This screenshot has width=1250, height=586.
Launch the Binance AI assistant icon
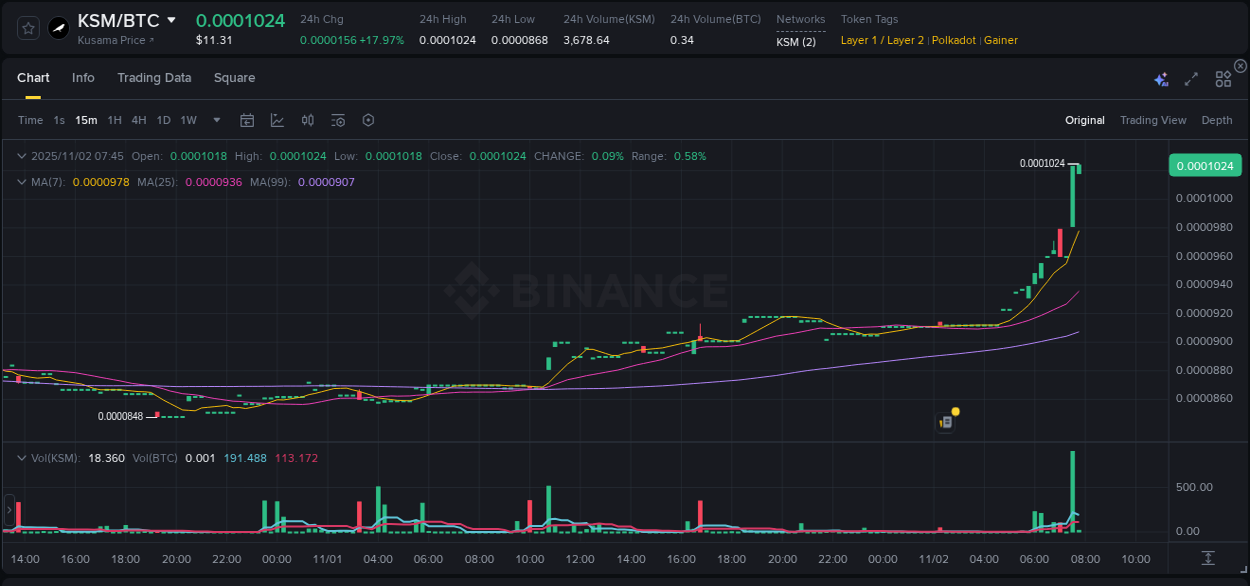click(x=1161, y=77)
